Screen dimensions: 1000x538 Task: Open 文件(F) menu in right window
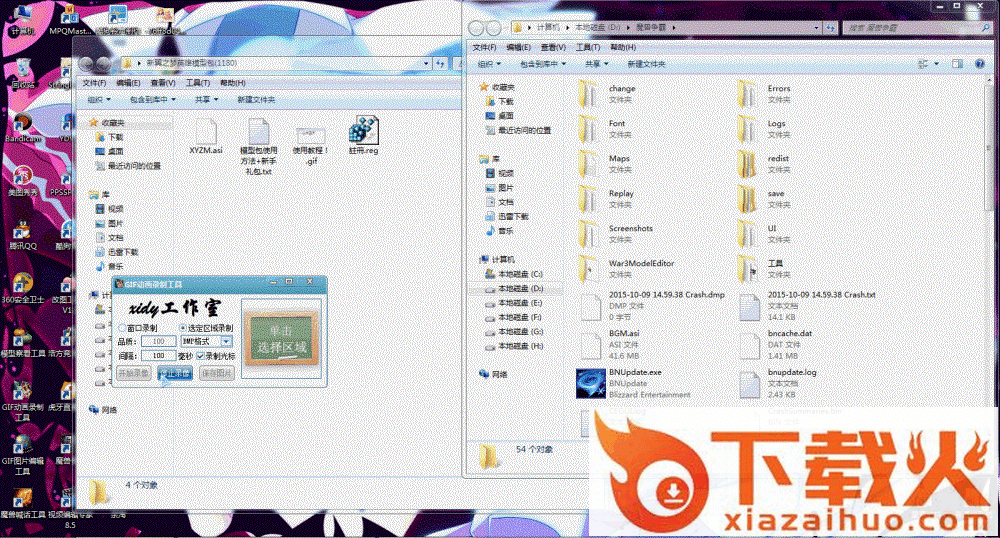485,47
